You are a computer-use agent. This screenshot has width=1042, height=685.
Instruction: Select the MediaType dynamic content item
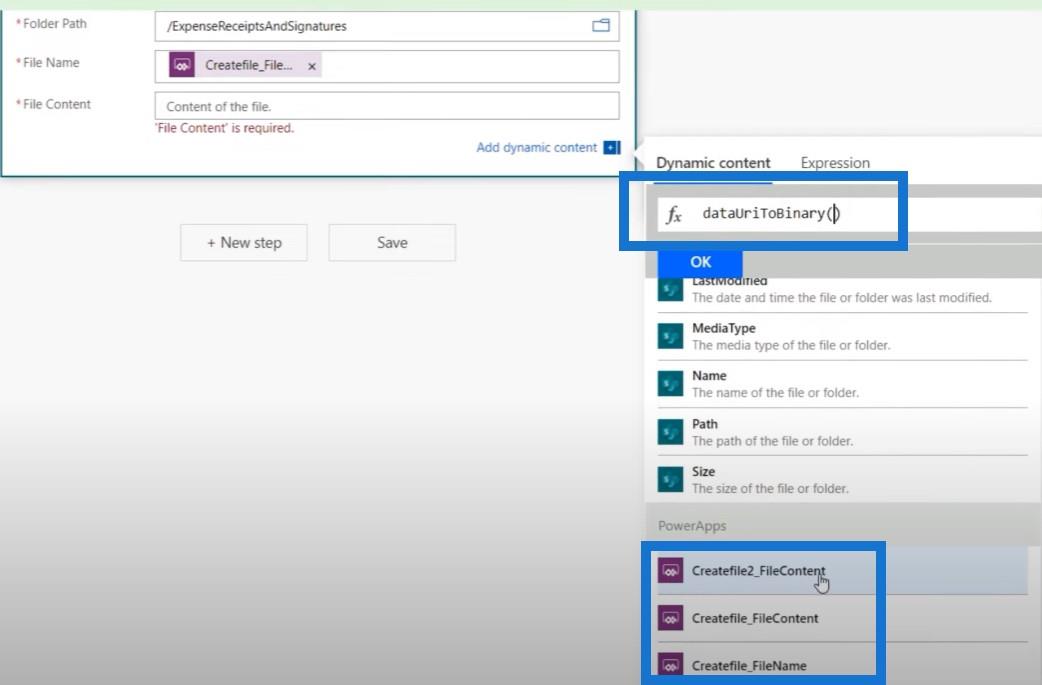click(842, 336)
